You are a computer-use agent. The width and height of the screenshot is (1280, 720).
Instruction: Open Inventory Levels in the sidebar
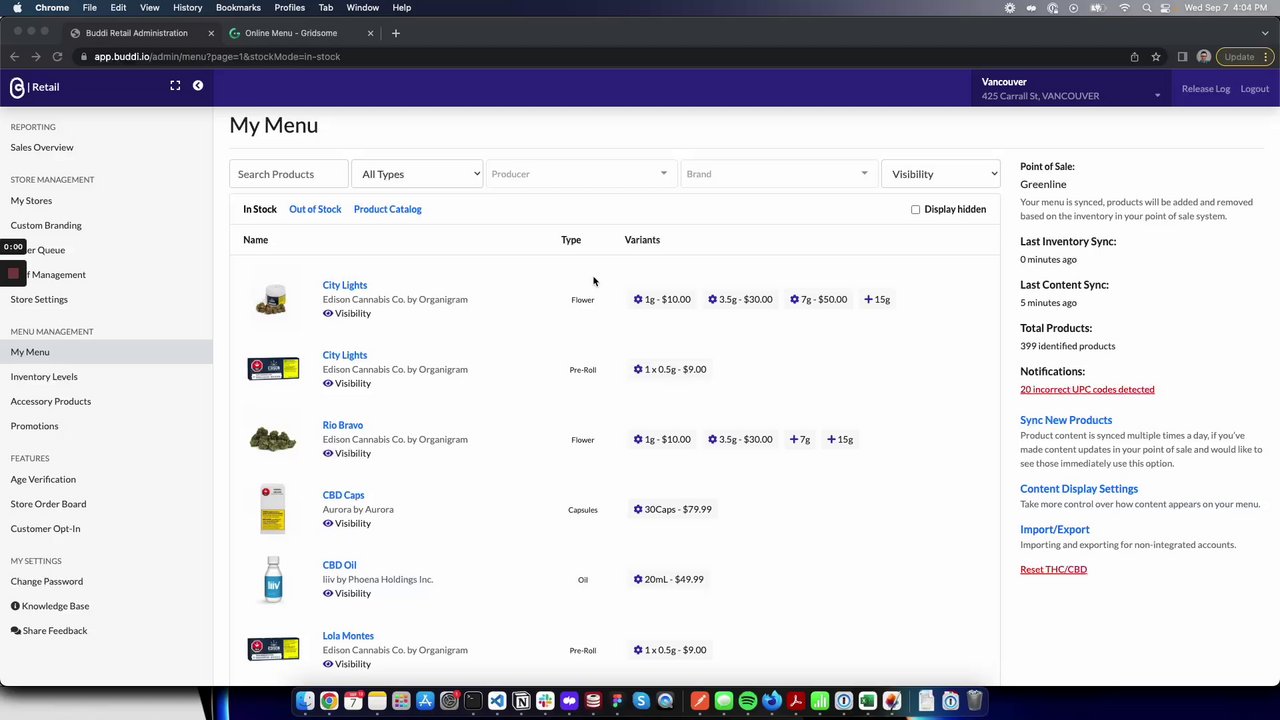44,377
